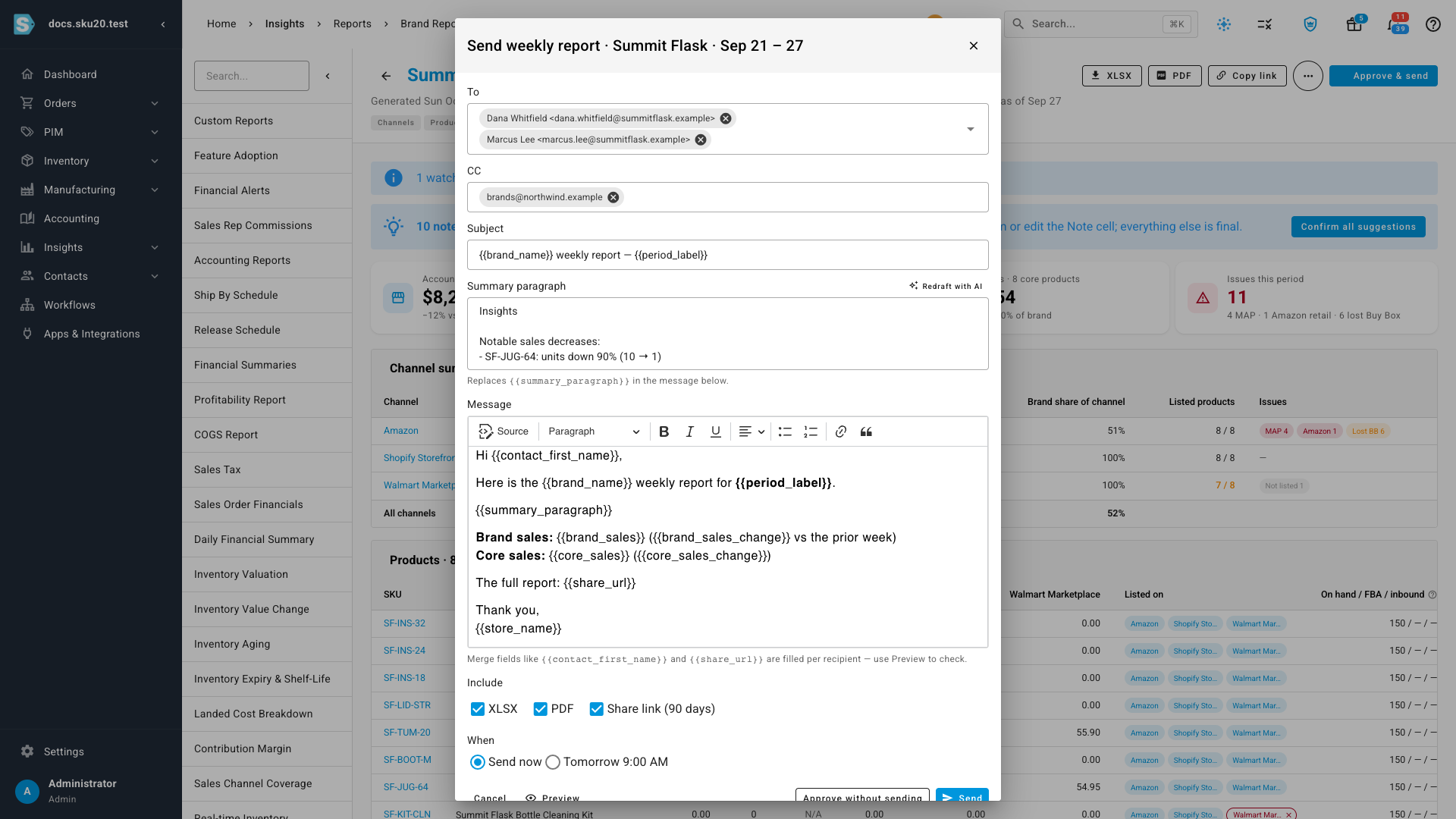Apply underline formatting in message editor
Viewport: 1456px width, 819px height.
(x=715, y=431)
